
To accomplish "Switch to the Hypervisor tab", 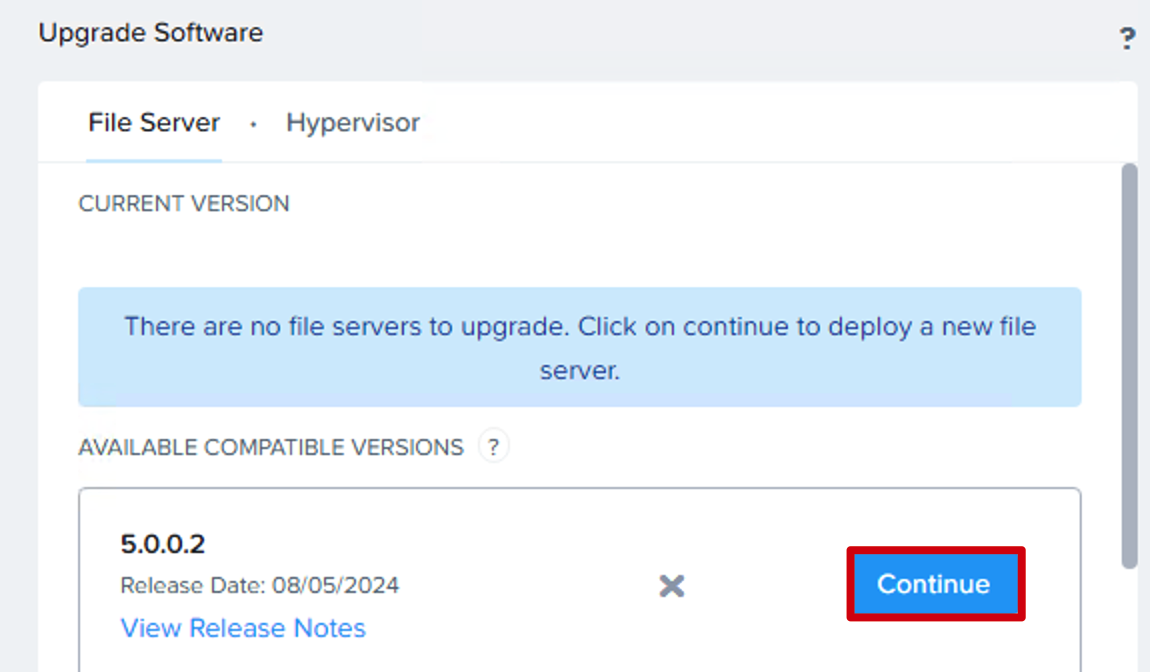I will 353,123.
